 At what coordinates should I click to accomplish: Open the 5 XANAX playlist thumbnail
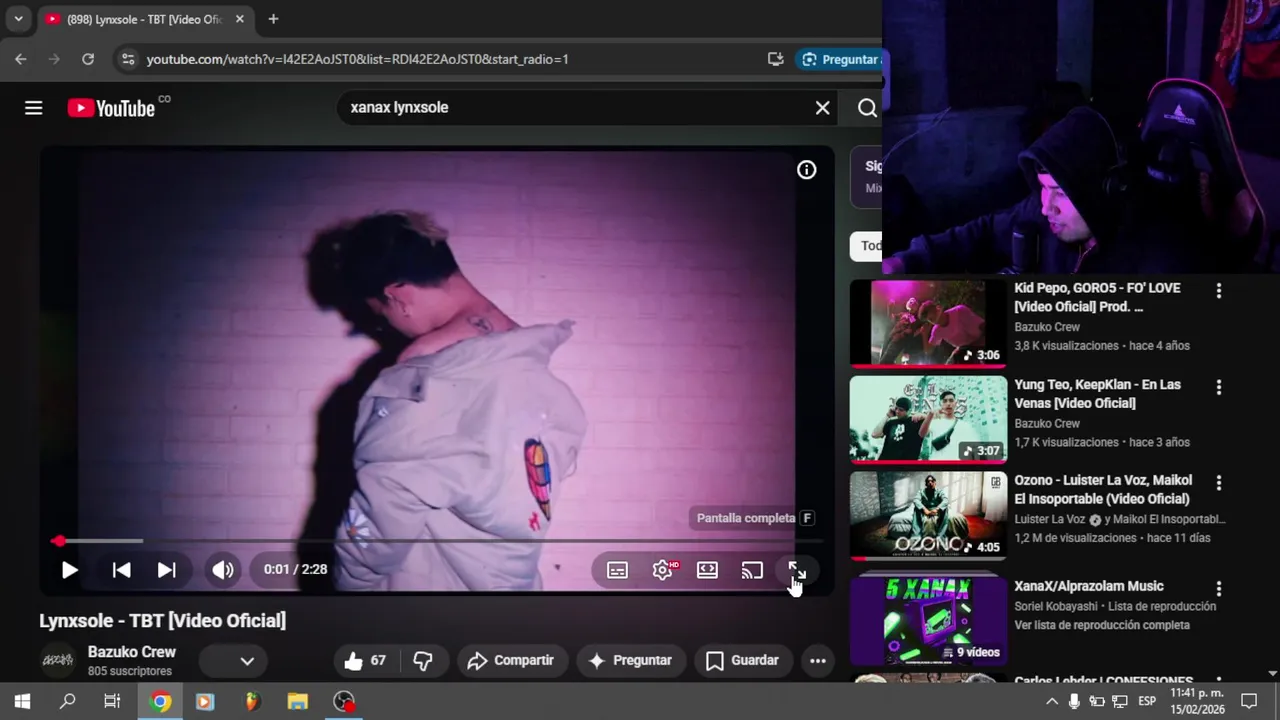click(x=928, y=620)
